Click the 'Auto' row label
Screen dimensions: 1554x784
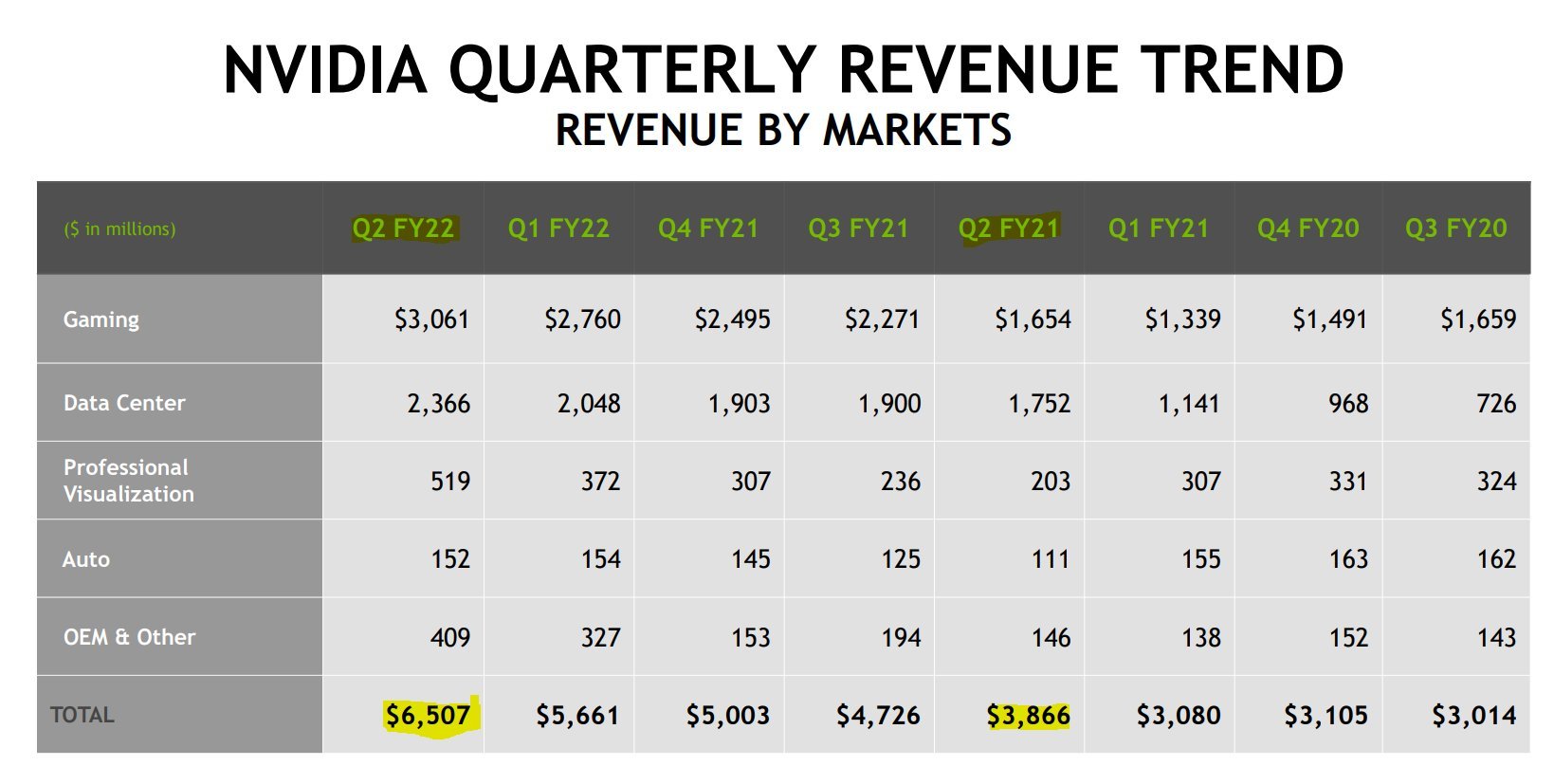(86, 559)
